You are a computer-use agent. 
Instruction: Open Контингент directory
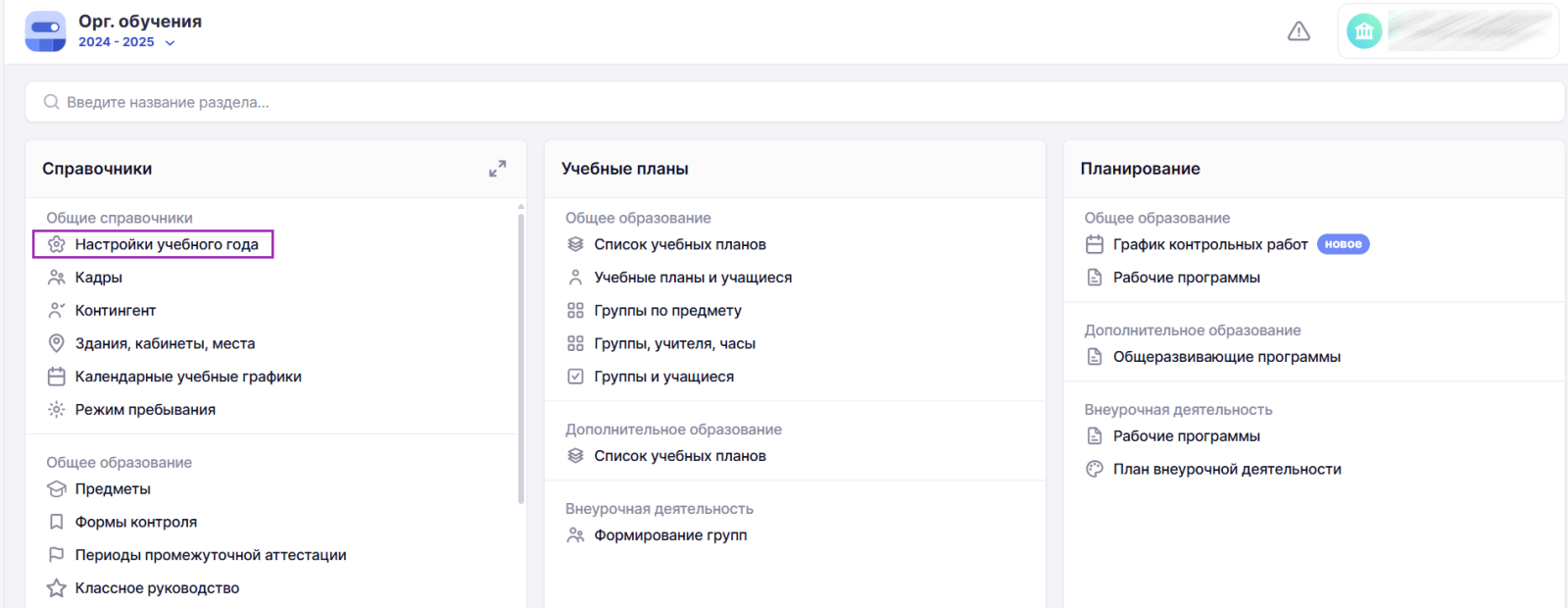point(115,311)
